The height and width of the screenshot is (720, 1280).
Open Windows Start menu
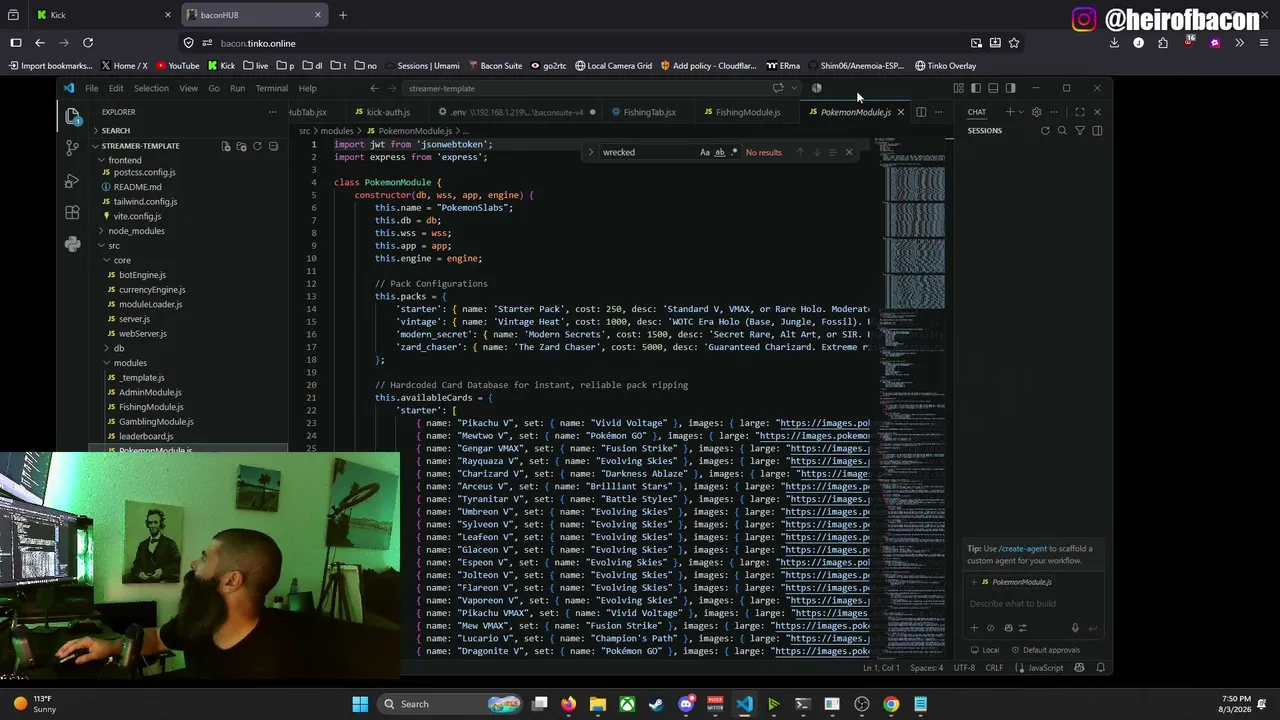(360, 704)
